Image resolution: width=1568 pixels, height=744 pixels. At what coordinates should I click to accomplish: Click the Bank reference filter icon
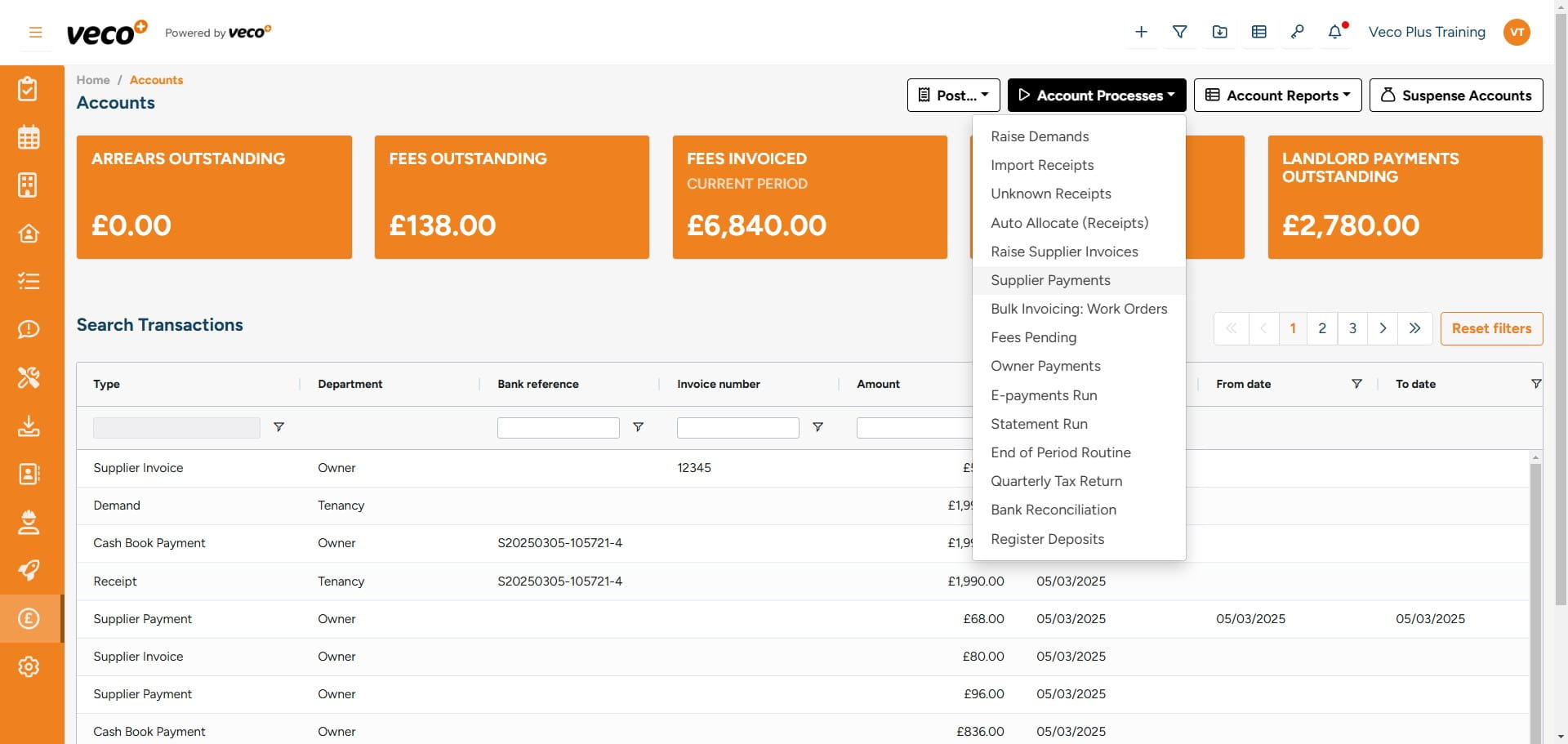638,427
